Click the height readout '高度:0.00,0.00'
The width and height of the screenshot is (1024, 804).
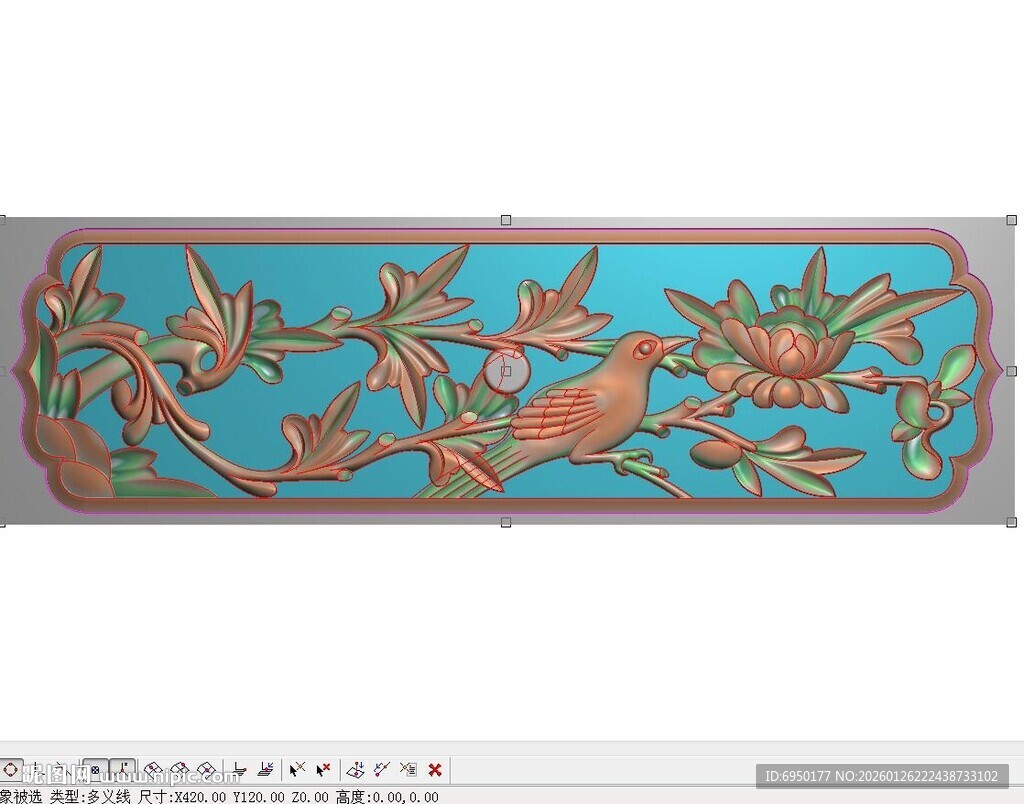coord(387,797)
